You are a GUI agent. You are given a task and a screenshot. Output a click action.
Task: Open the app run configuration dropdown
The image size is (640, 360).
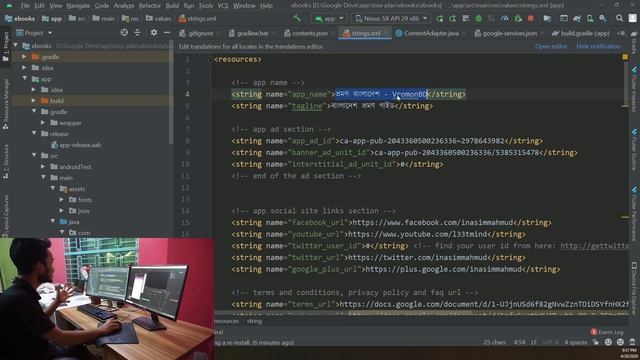click(x=329, y=18)
